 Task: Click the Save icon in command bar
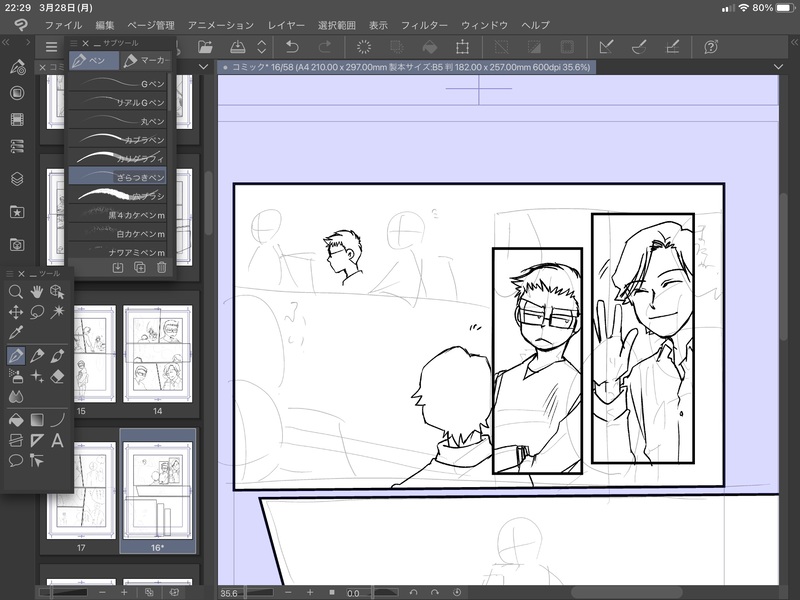pyautogui.click(x=237, y=47)
